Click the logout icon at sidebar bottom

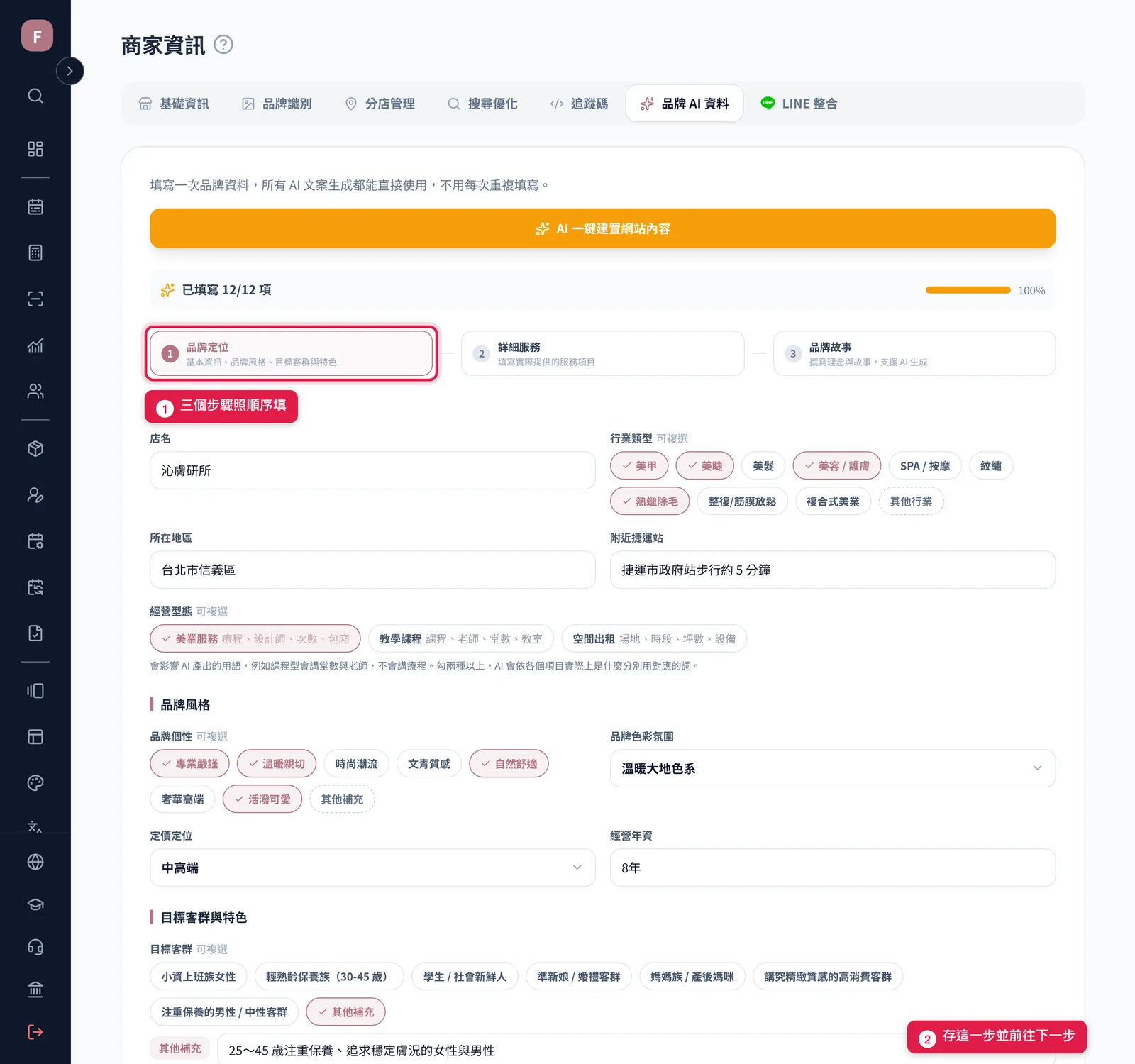pos(35,1032)
